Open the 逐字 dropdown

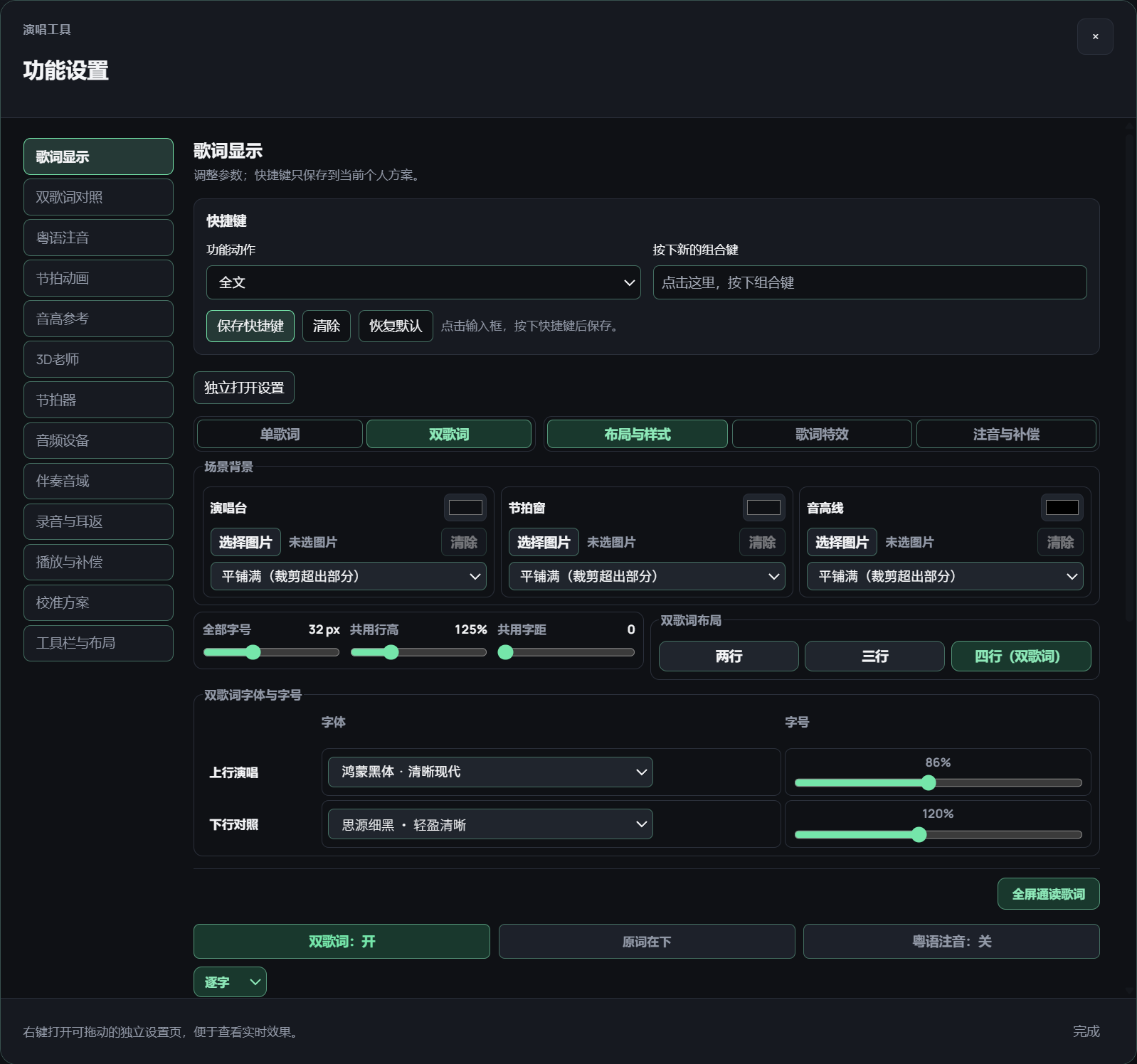230,981
